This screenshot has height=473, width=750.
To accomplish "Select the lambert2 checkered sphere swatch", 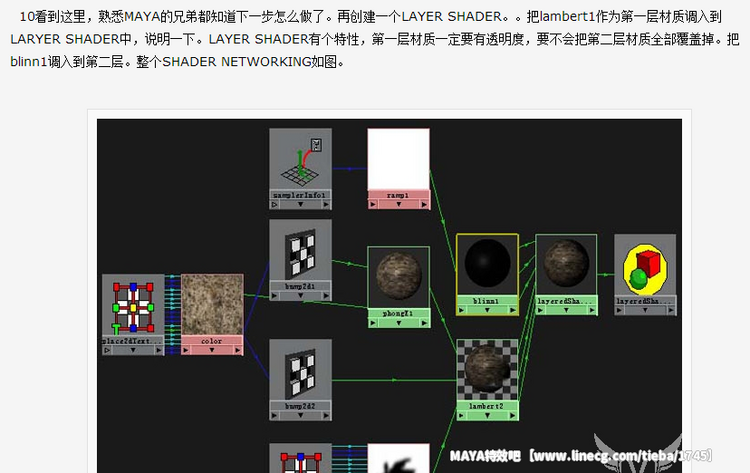I will [487, 370].
